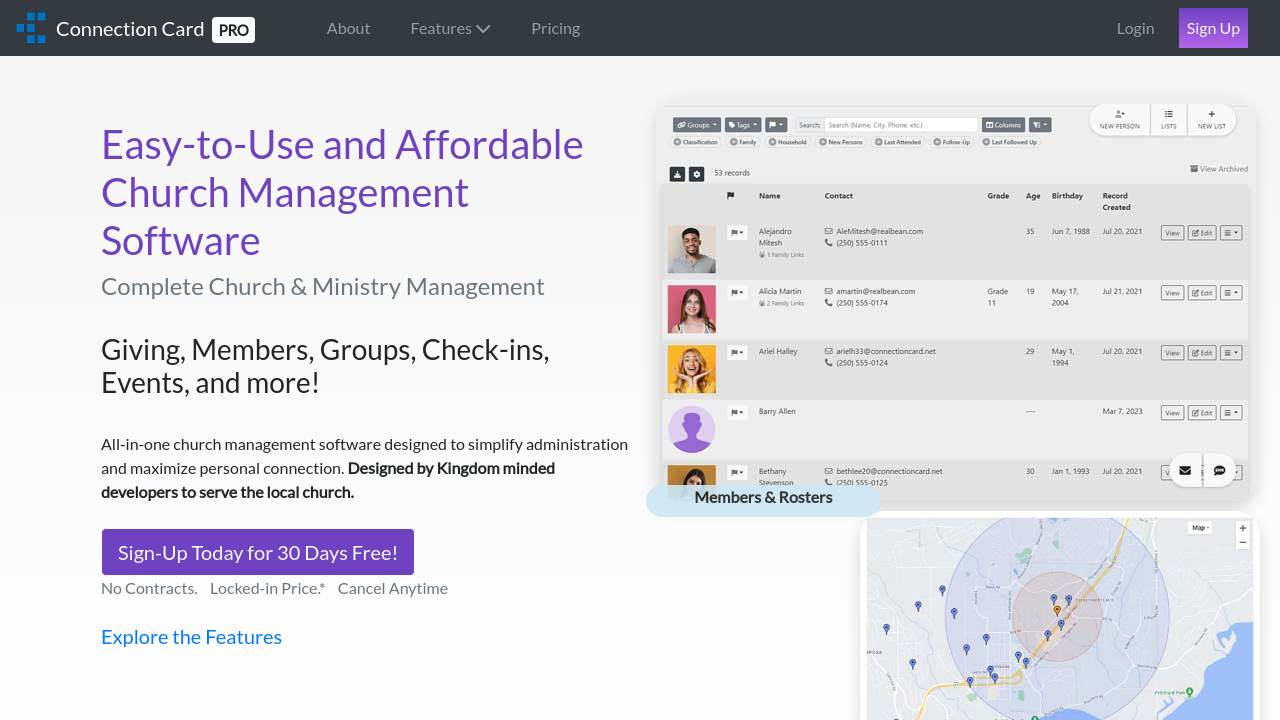This screenshot has height=720, width=1280.
Task: Open the gear settings icon near records count
Action: (697, 174)
